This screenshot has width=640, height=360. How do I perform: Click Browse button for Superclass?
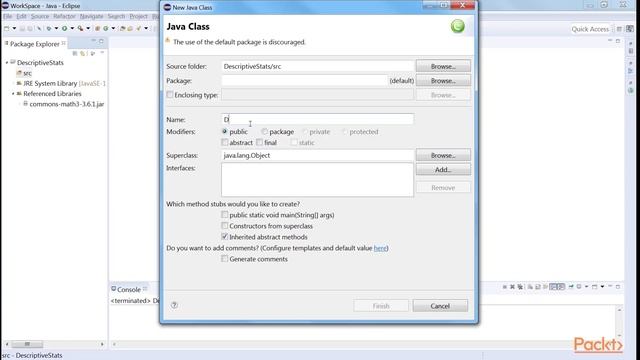click(443, 156)
